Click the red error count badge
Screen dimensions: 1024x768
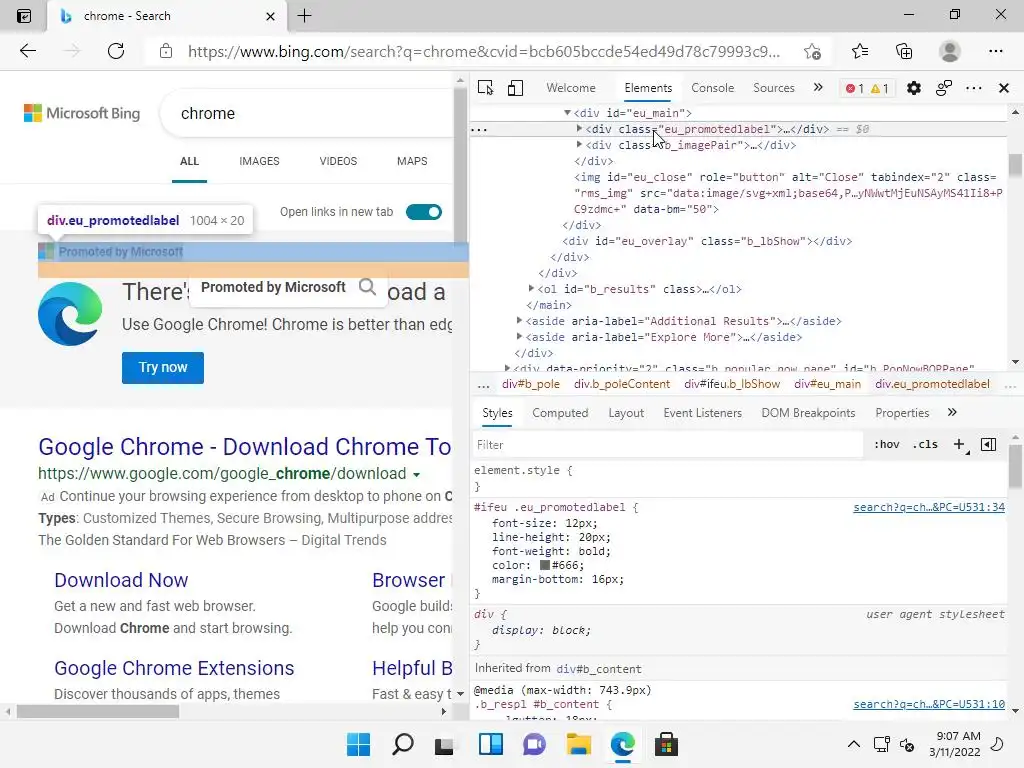pos(855,88)
